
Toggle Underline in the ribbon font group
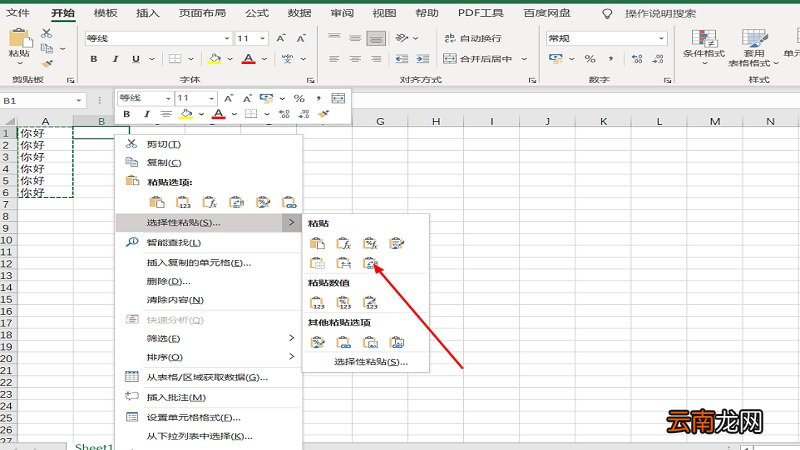point(136,59)
